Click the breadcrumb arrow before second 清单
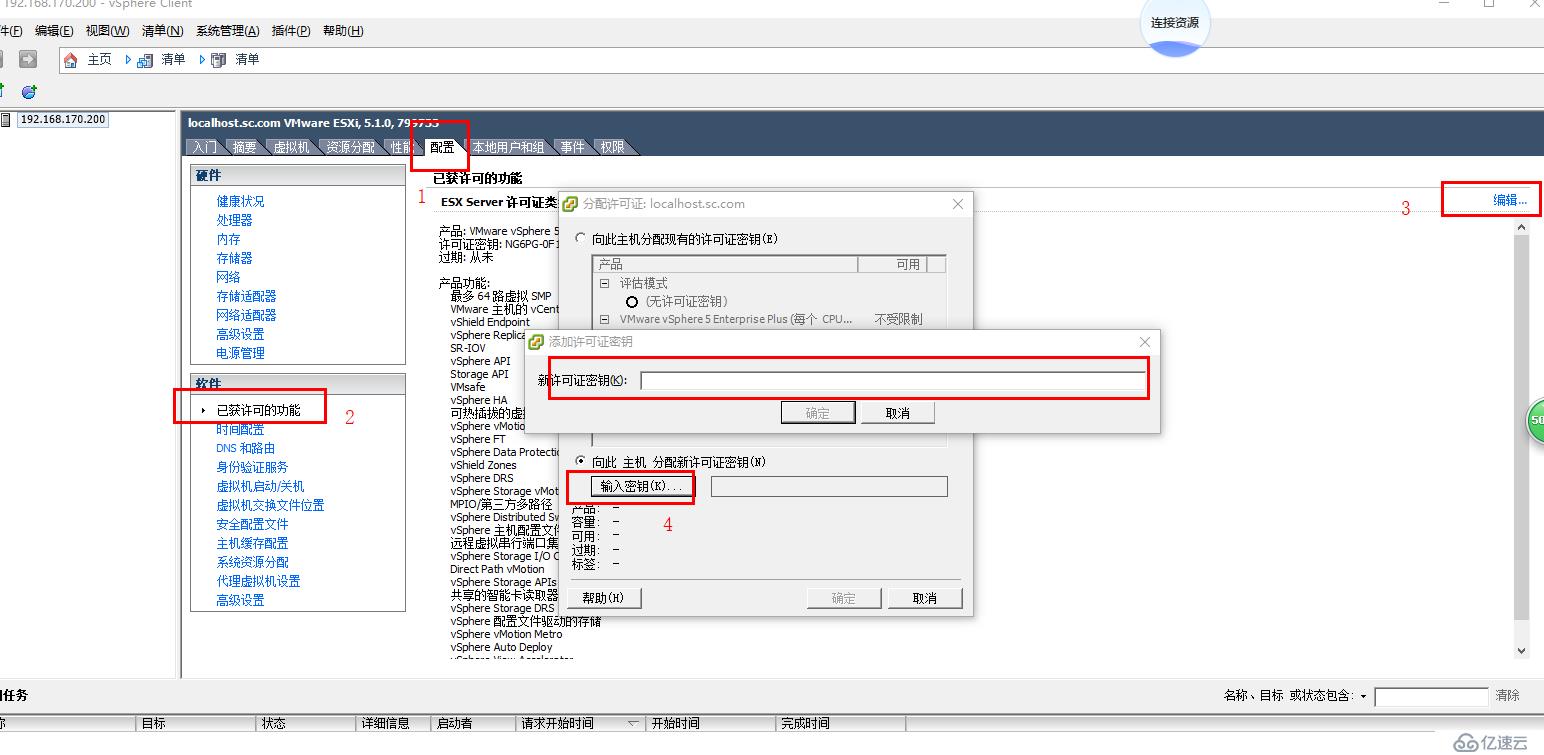Viewport: 1544px width, 755px height. click(x=203, y=60)
